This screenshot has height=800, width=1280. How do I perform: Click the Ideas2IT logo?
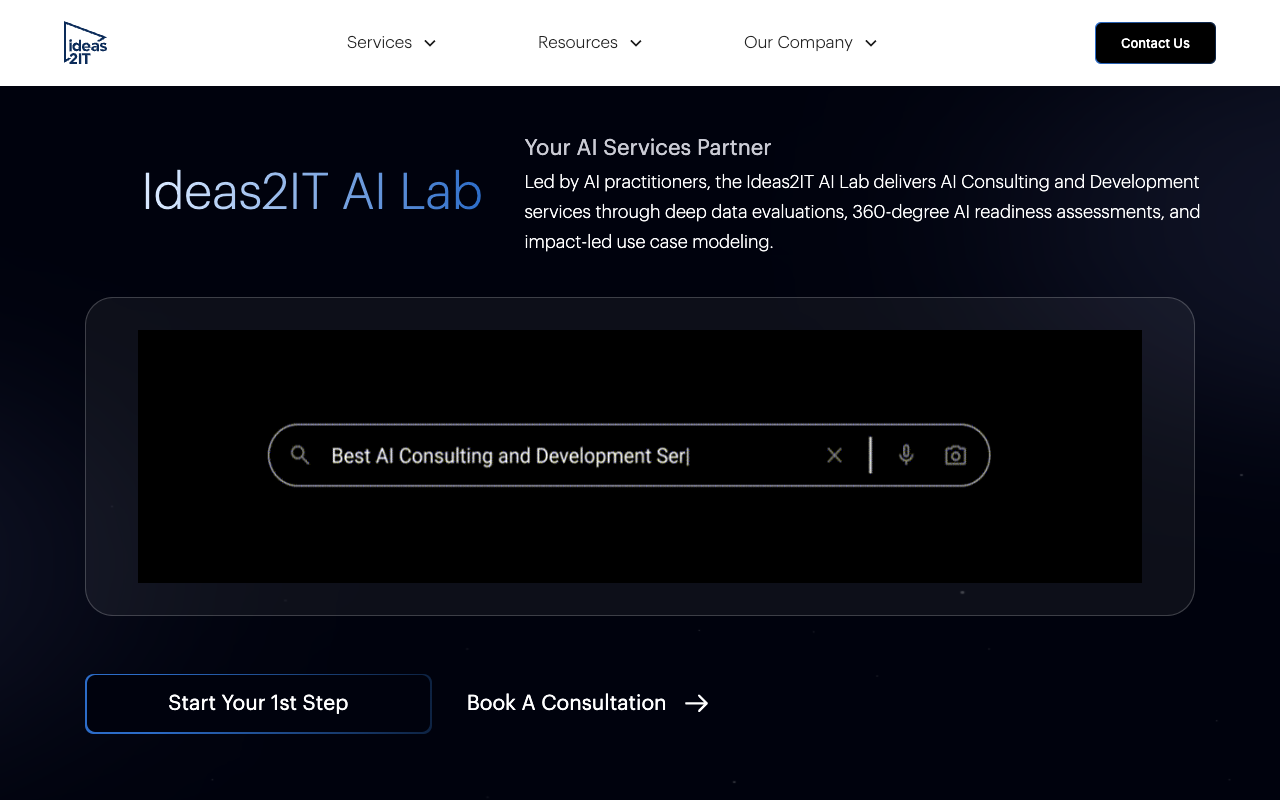tap(85, 43)
